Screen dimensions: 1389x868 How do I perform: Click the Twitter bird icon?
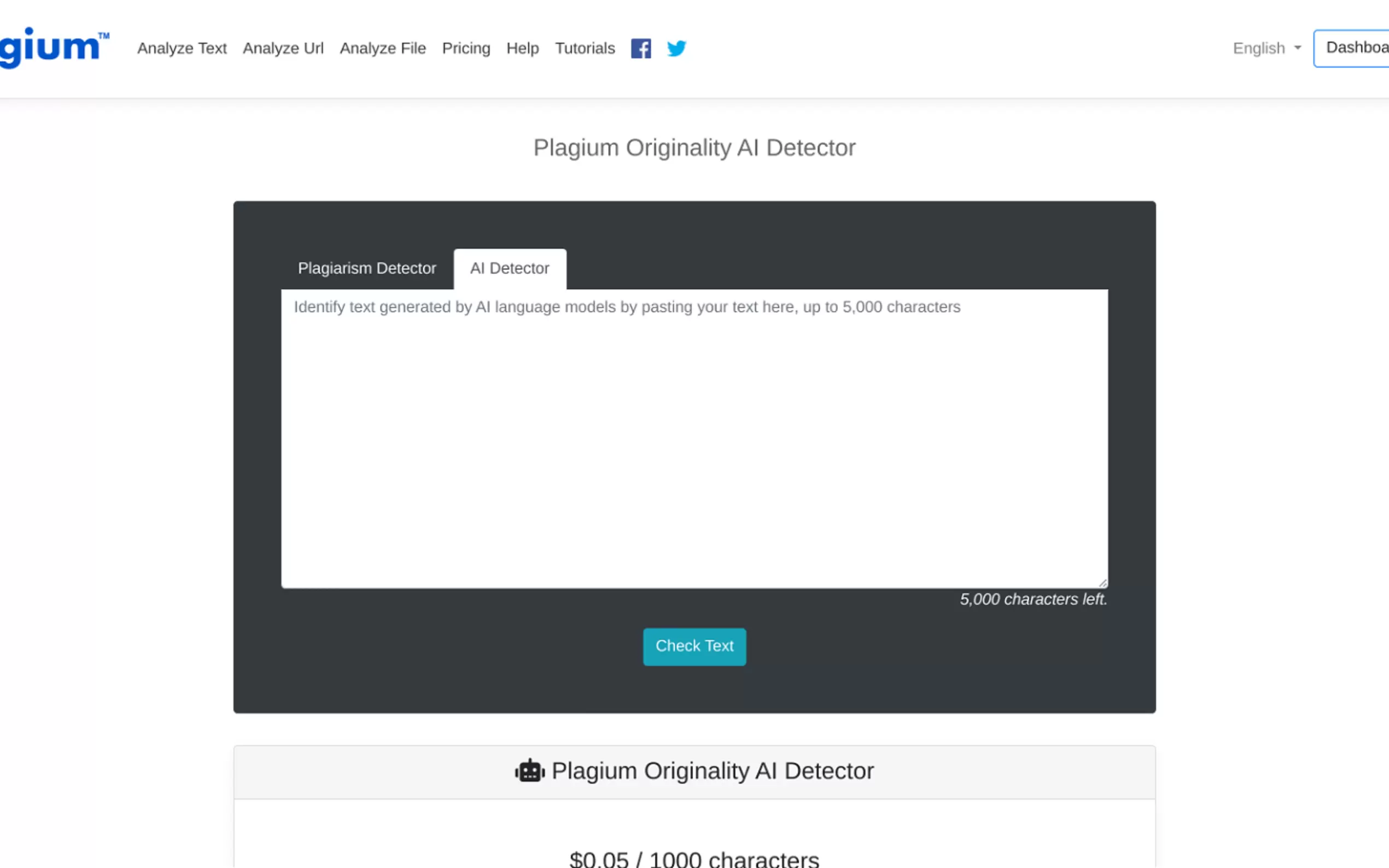(x=676, y=48)
